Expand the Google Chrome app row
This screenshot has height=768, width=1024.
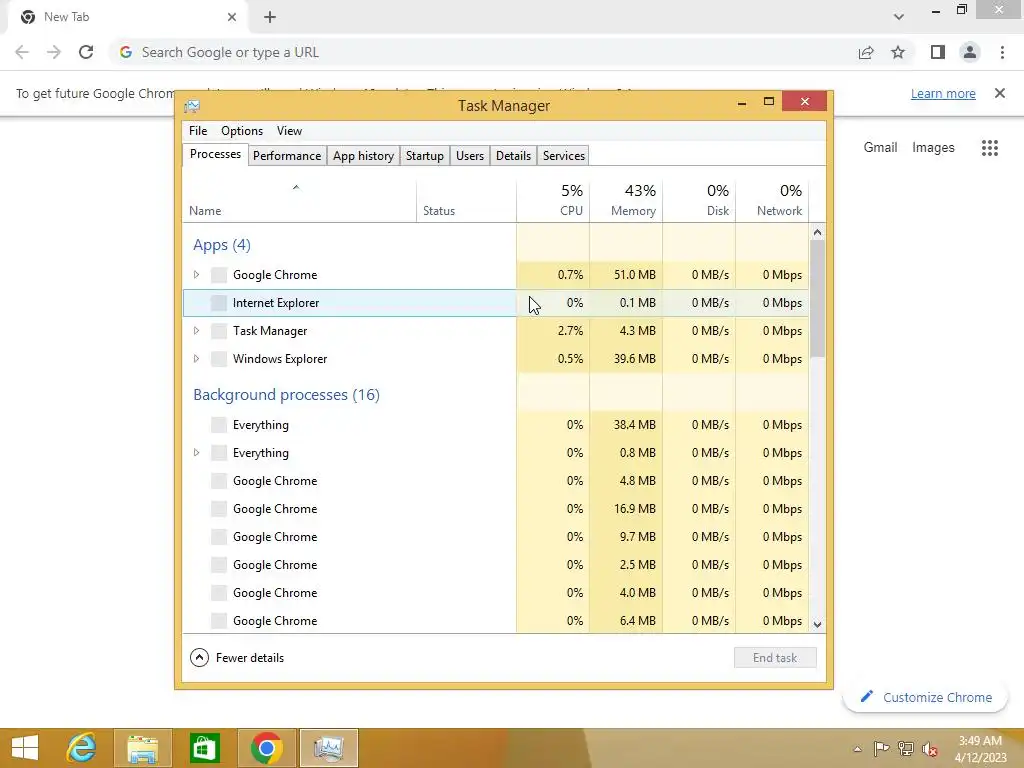click(196, 275)
